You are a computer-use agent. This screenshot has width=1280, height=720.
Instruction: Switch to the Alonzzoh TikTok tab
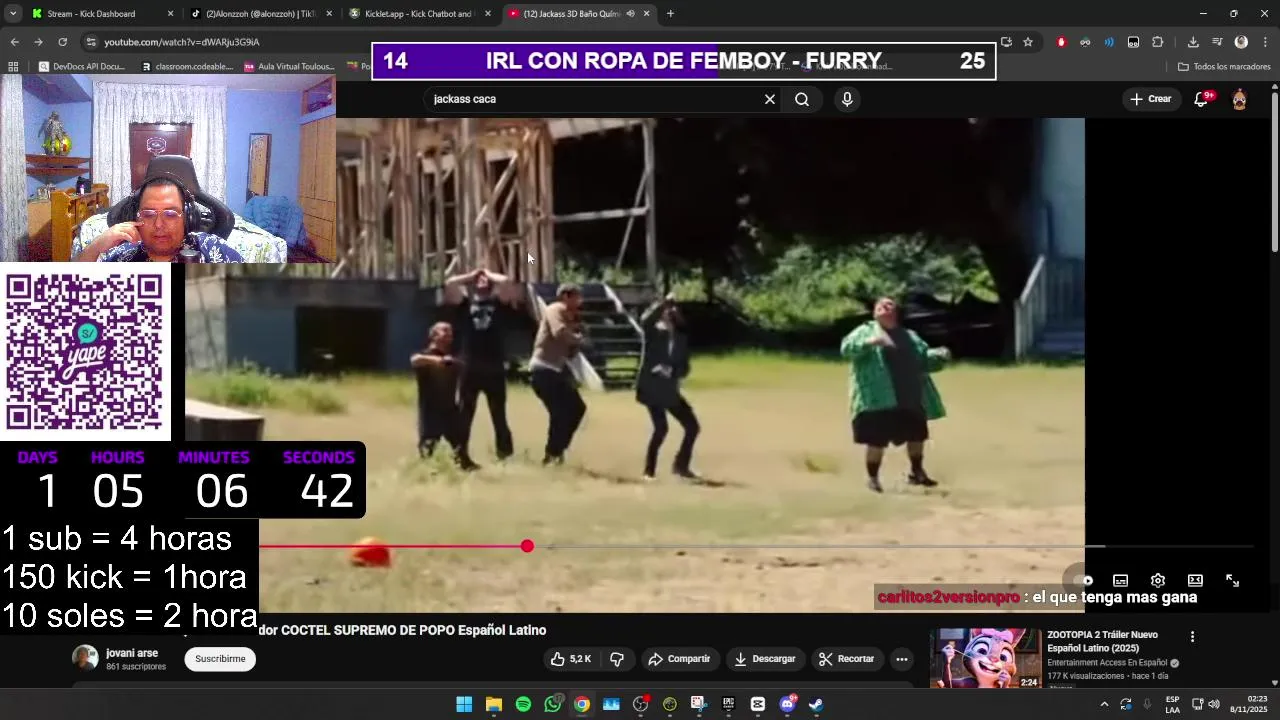click(x=262, y=14)
